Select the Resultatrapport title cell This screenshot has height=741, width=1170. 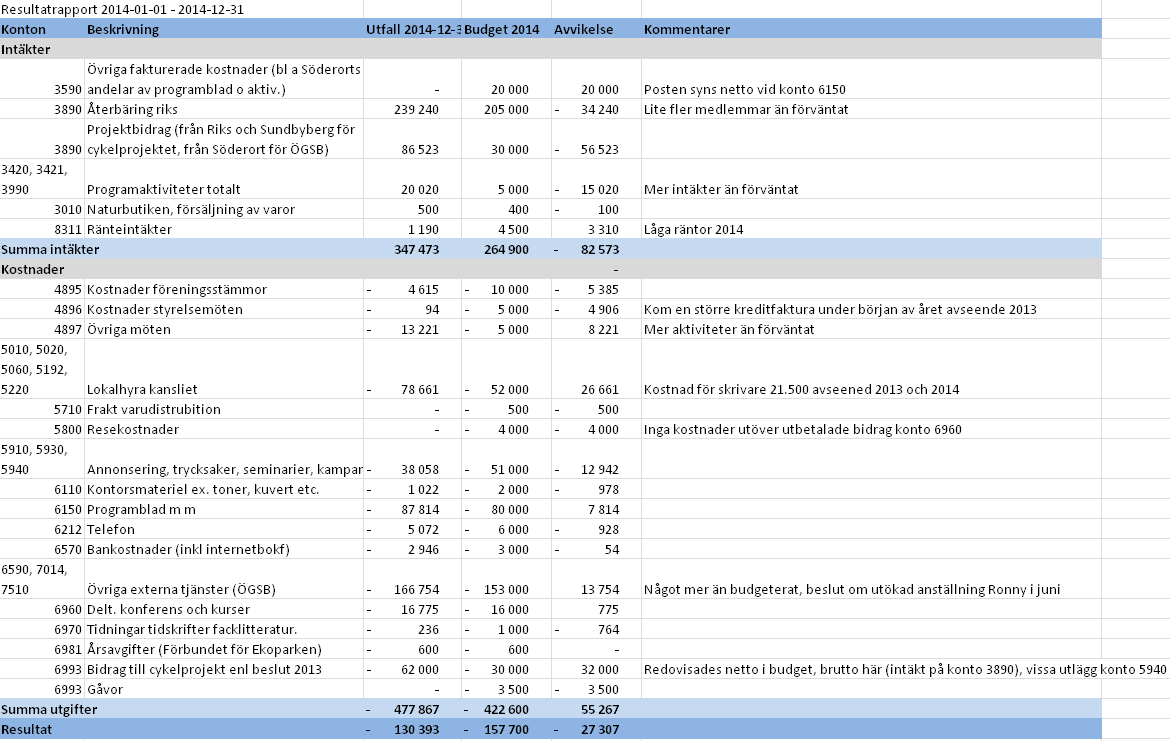pyautogui.click(x=122, y=10)
